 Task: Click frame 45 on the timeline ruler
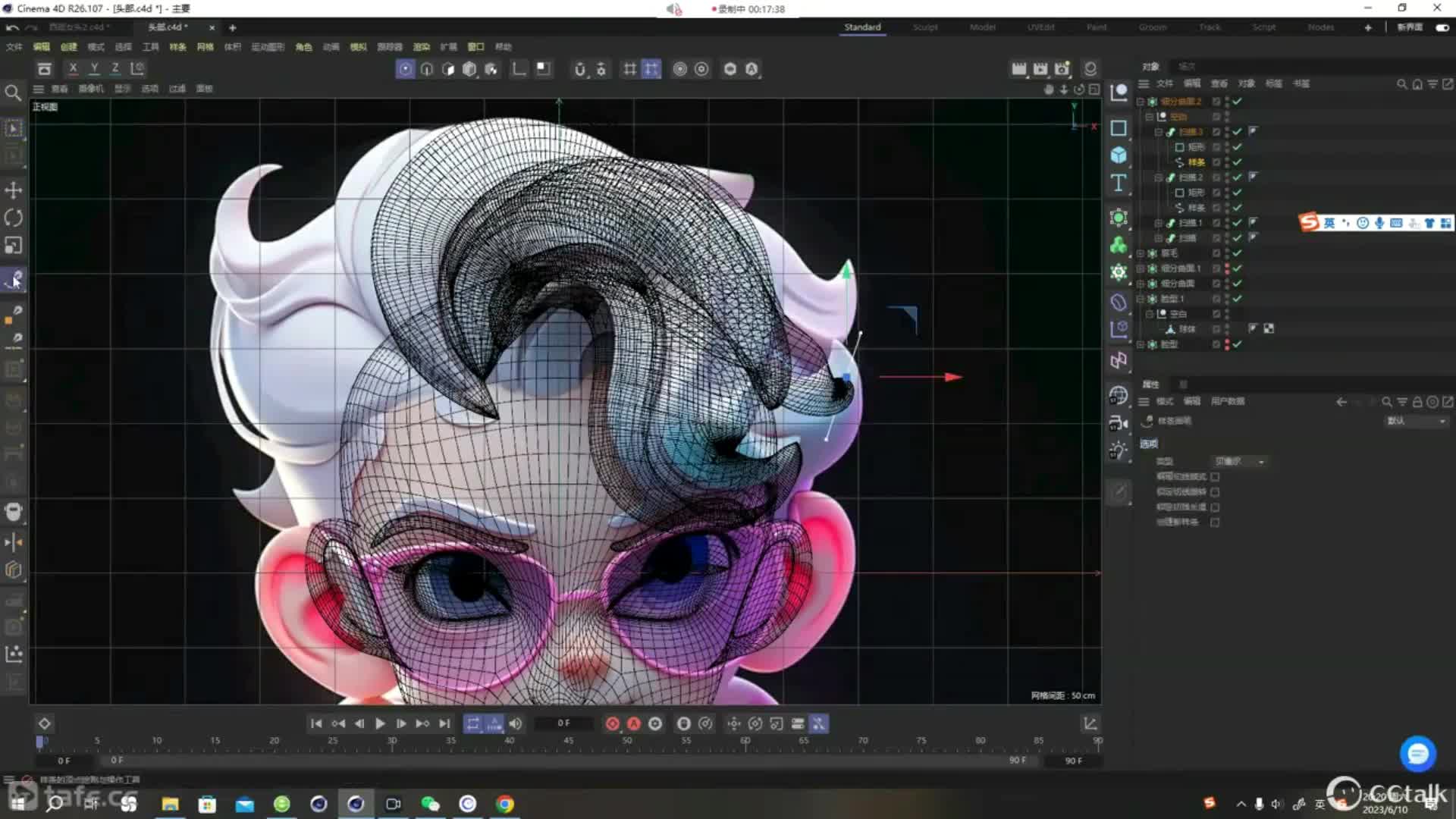568,741
